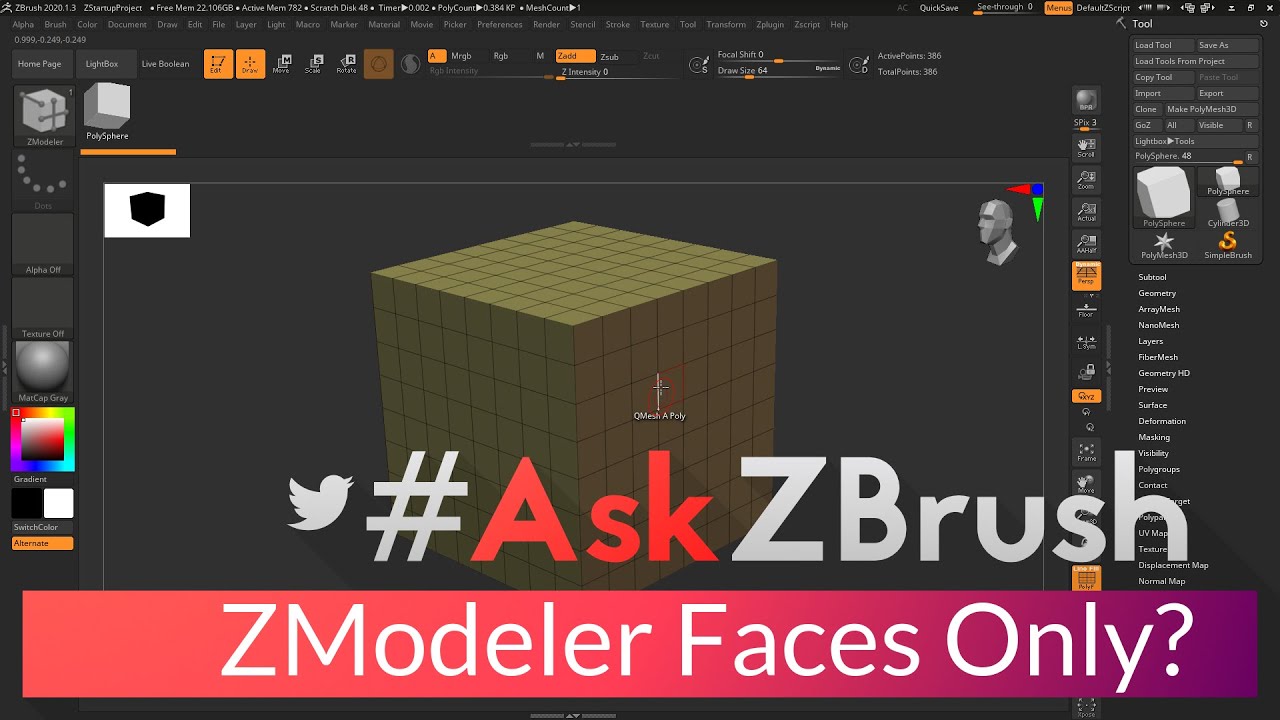Expand the Layers subpalette
The width and height of the screenshot is (1280, 720).
click(x=1150, y=341)
